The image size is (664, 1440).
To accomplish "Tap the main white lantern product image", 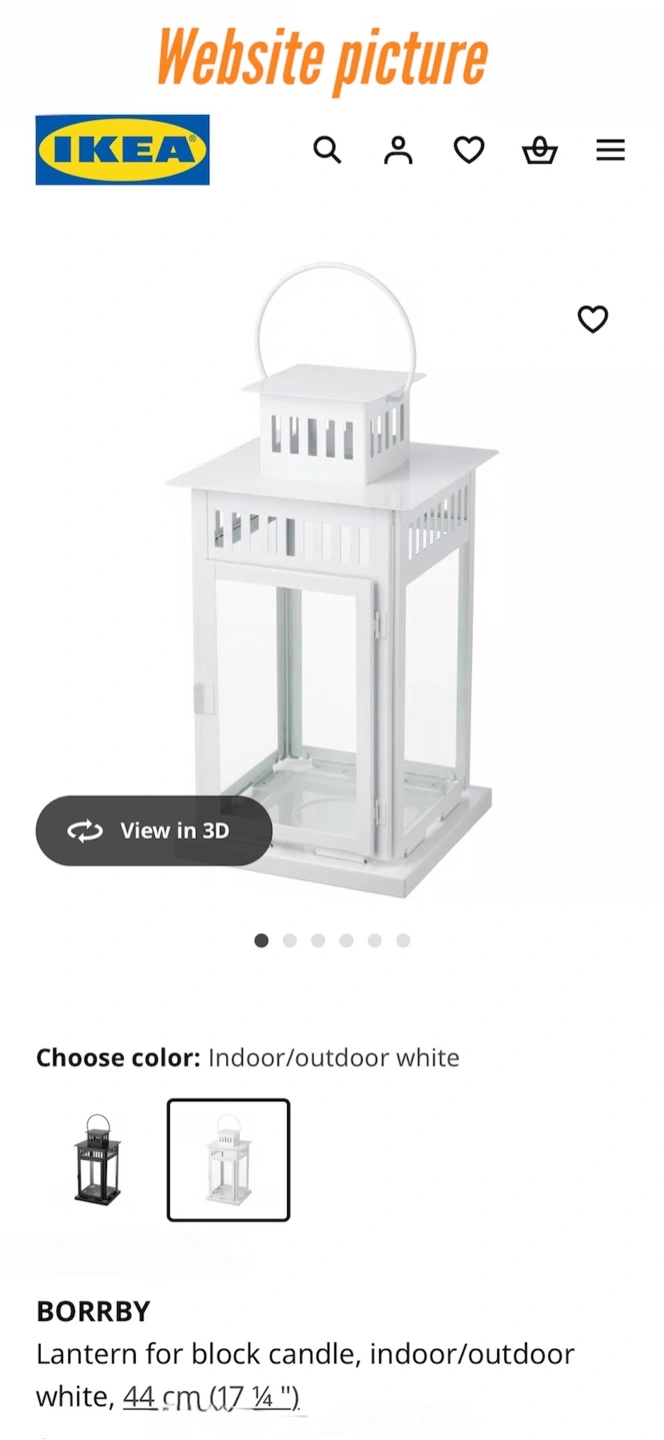I will 333,580.
